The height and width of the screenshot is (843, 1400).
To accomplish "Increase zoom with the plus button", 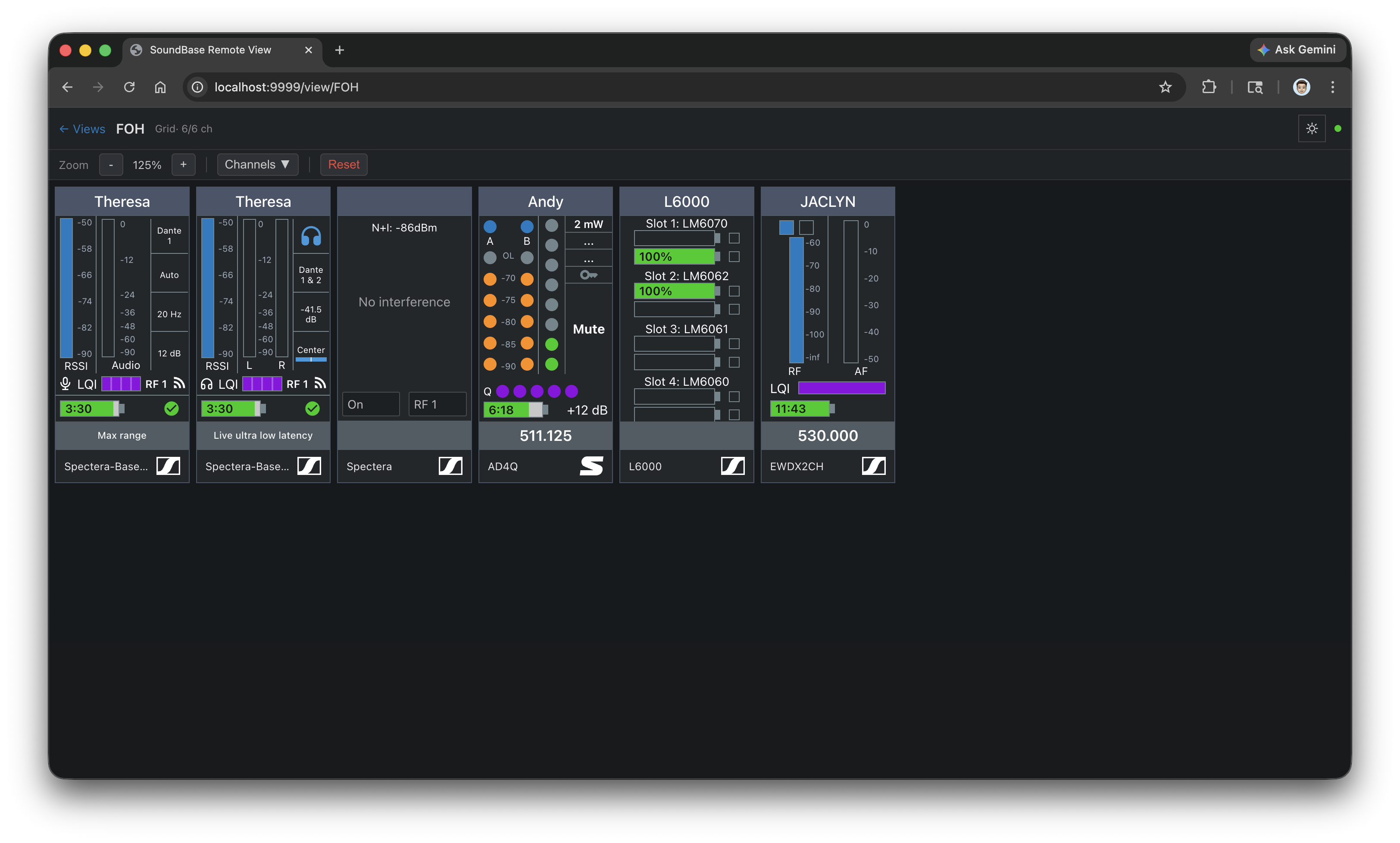I will (183, 164).
